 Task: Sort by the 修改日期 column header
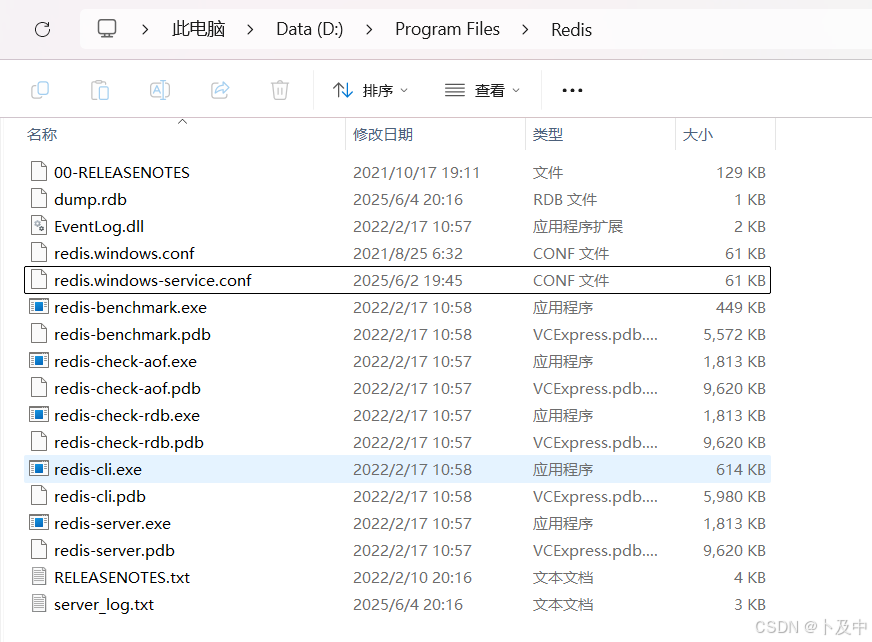point(383,135)
